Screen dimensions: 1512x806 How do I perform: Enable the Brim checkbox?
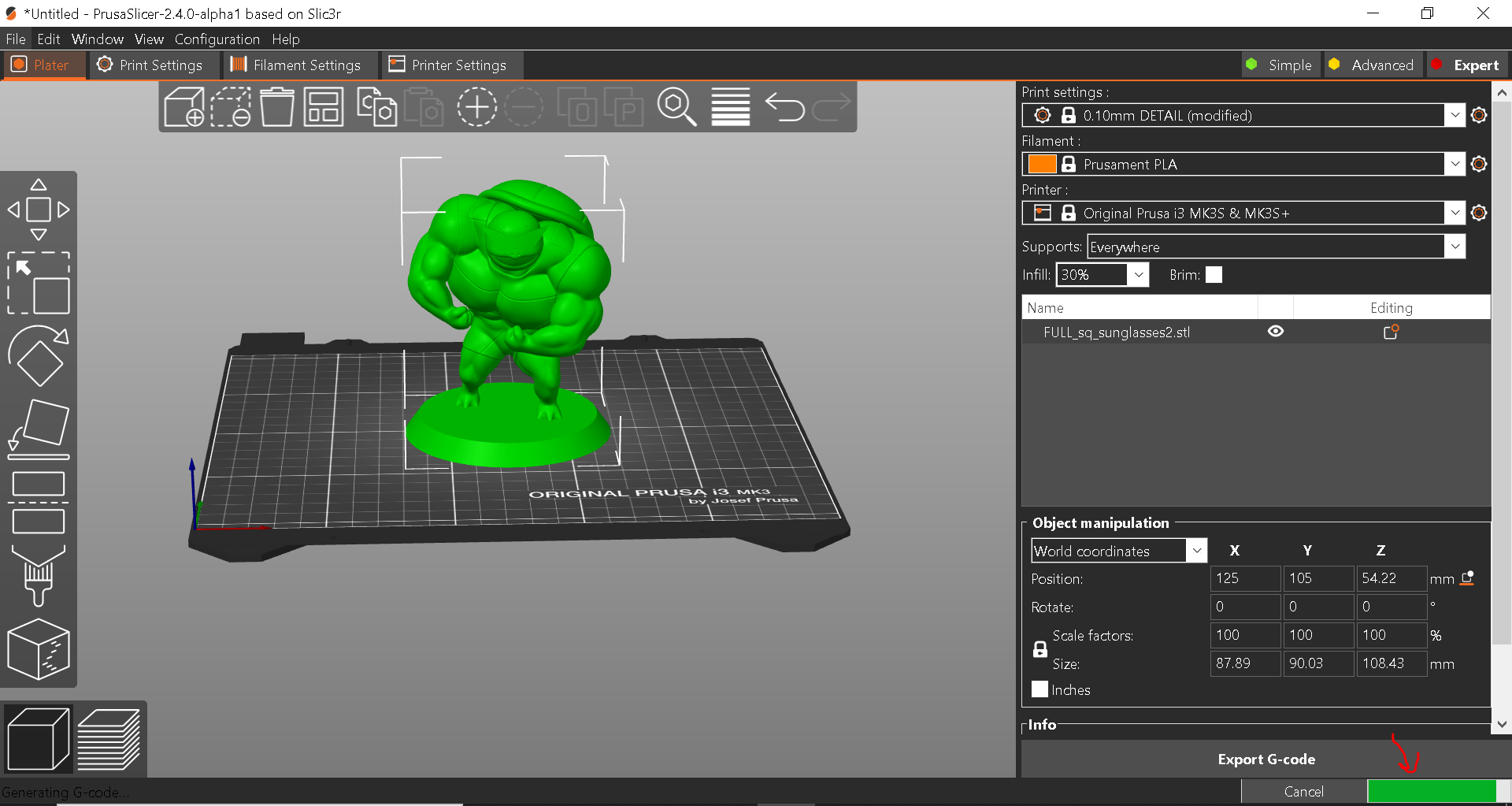pos(1214,274)
